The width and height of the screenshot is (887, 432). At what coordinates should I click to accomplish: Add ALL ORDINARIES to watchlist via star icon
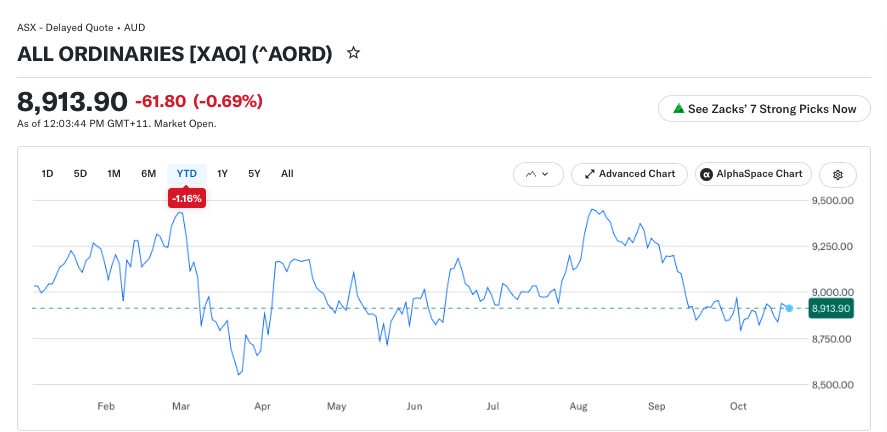tap(354, 53)
